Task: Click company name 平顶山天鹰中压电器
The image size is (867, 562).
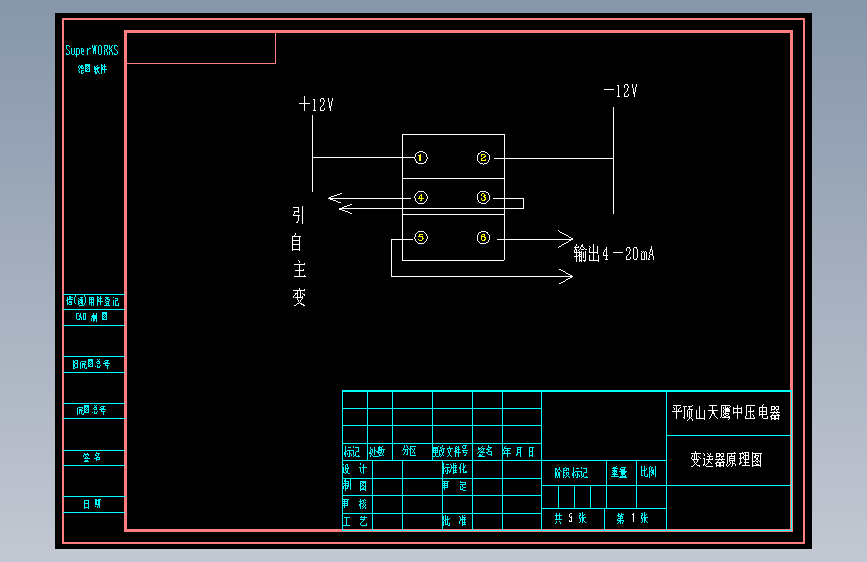Action: coord(726,413)
